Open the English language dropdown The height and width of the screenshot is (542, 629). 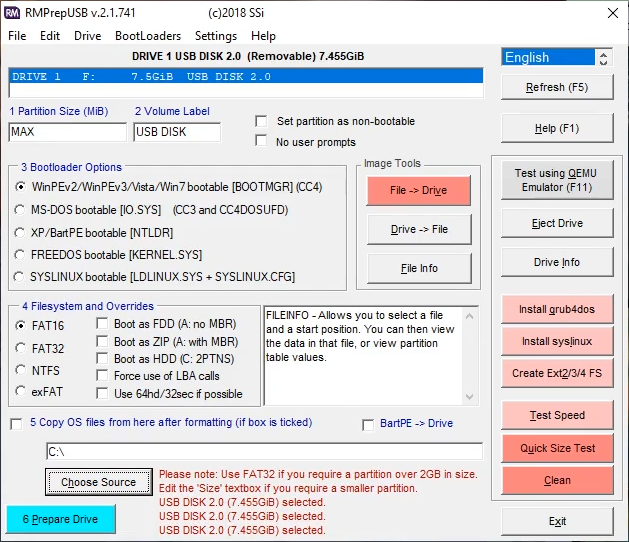[557, 57]
